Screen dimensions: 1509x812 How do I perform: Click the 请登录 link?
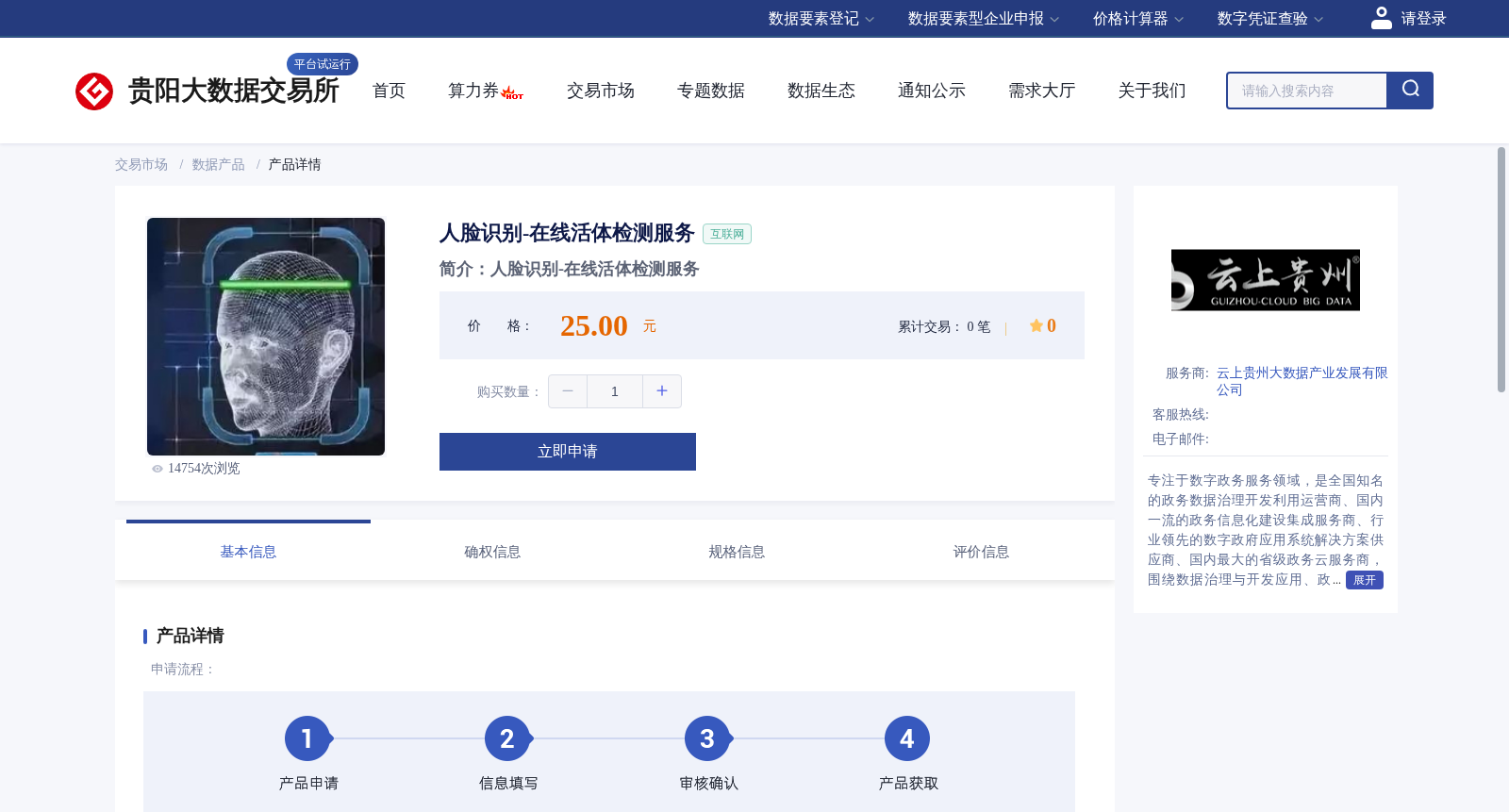coord(1423,19)
